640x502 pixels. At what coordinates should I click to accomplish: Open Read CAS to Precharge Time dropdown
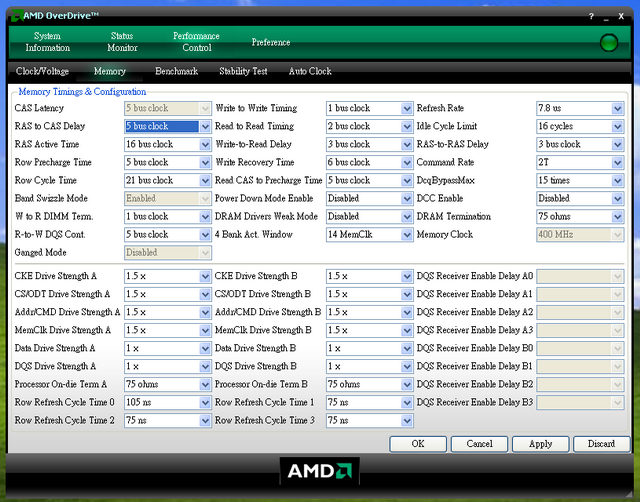(369, 180)
